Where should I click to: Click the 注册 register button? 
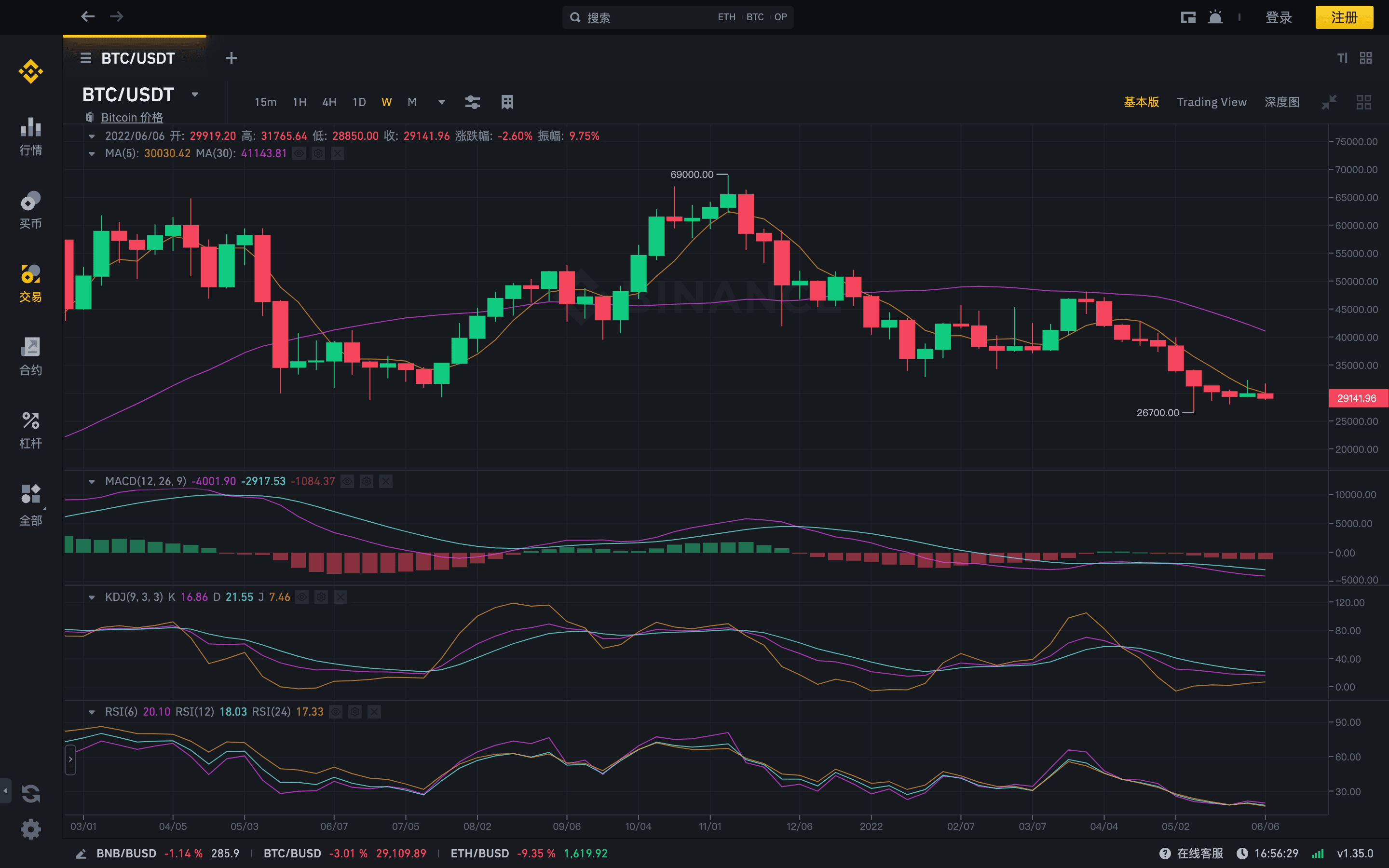[1344, 17]
